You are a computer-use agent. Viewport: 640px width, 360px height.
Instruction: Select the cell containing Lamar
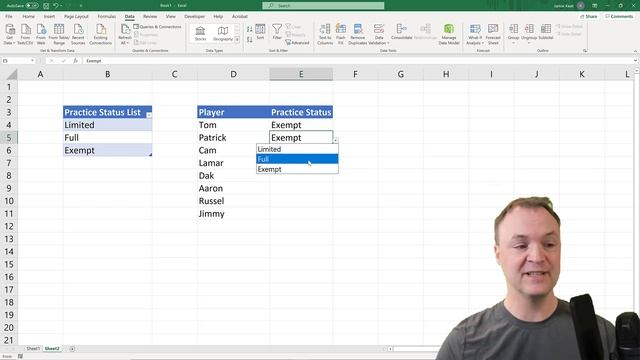[x=233, y=163]
